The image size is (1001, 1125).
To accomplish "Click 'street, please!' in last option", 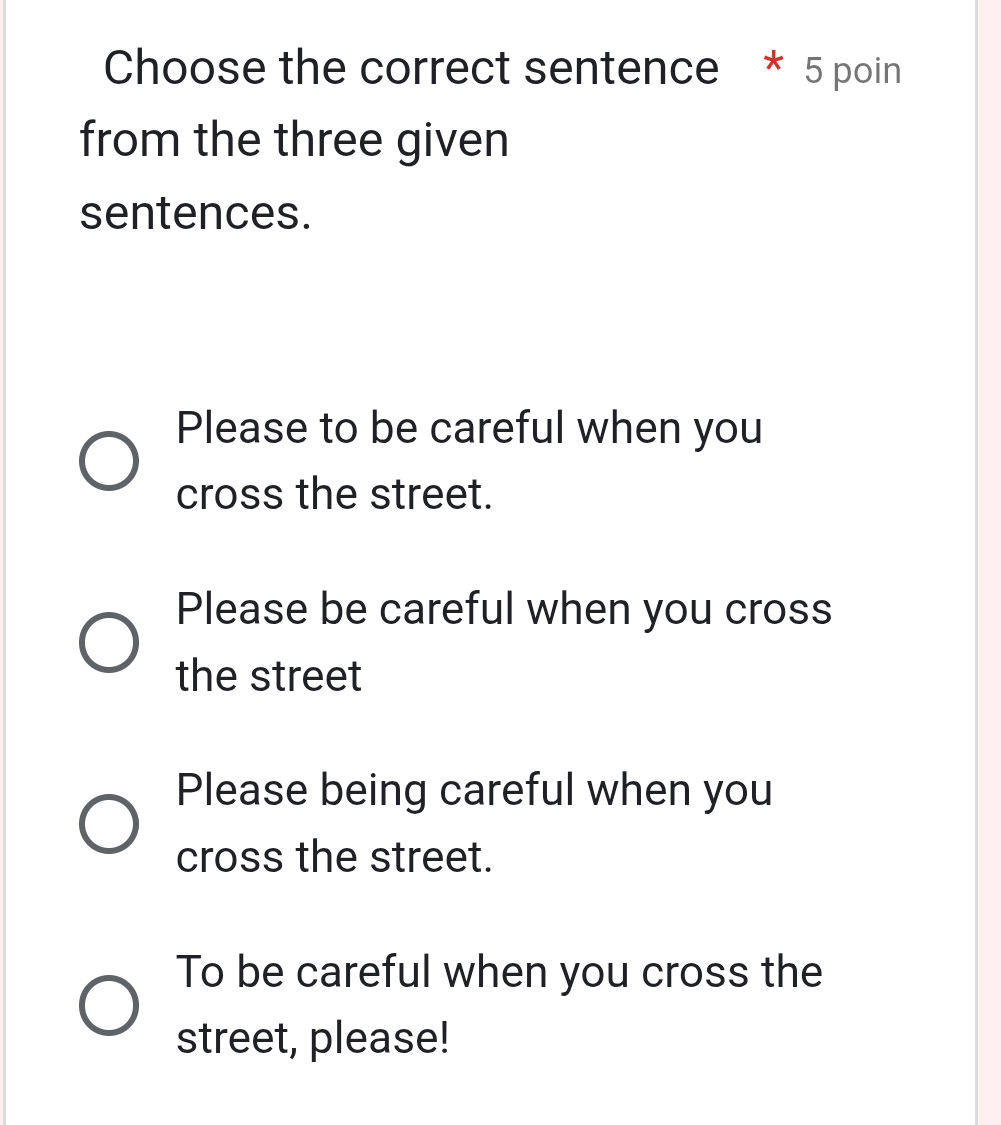I will 313,1037.
